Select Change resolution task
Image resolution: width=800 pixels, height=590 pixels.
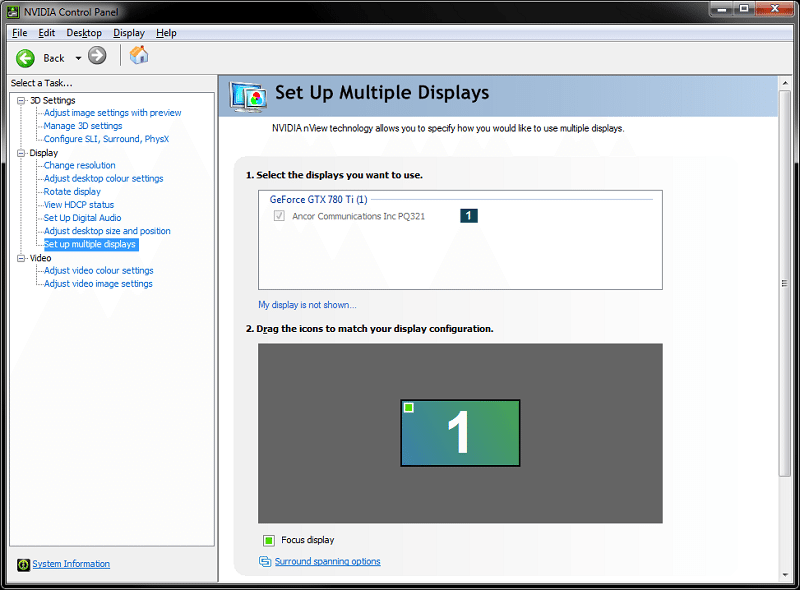point(79,165)
